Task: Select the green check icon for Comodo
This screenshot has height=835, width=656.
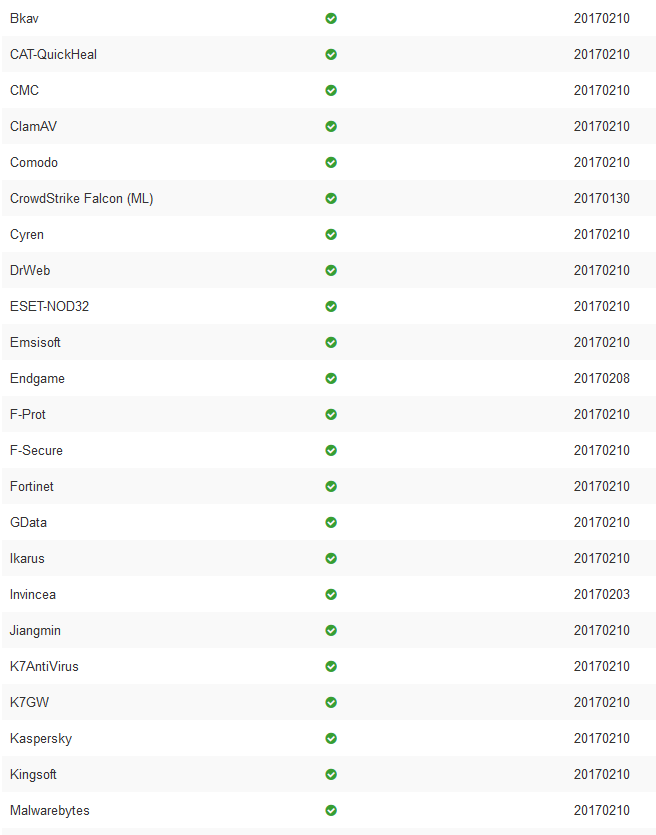Action: click(x=331, y=162)
